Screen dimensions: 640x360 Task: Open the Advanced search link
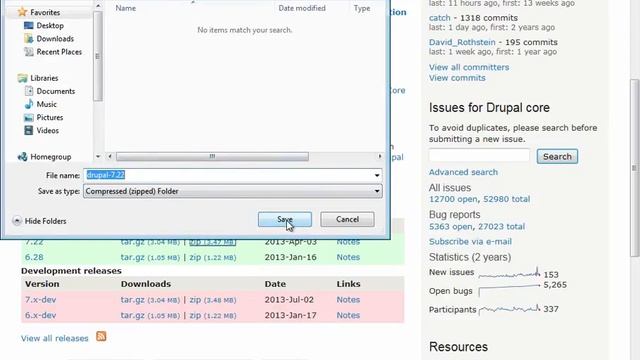click(x=463, y=172)
